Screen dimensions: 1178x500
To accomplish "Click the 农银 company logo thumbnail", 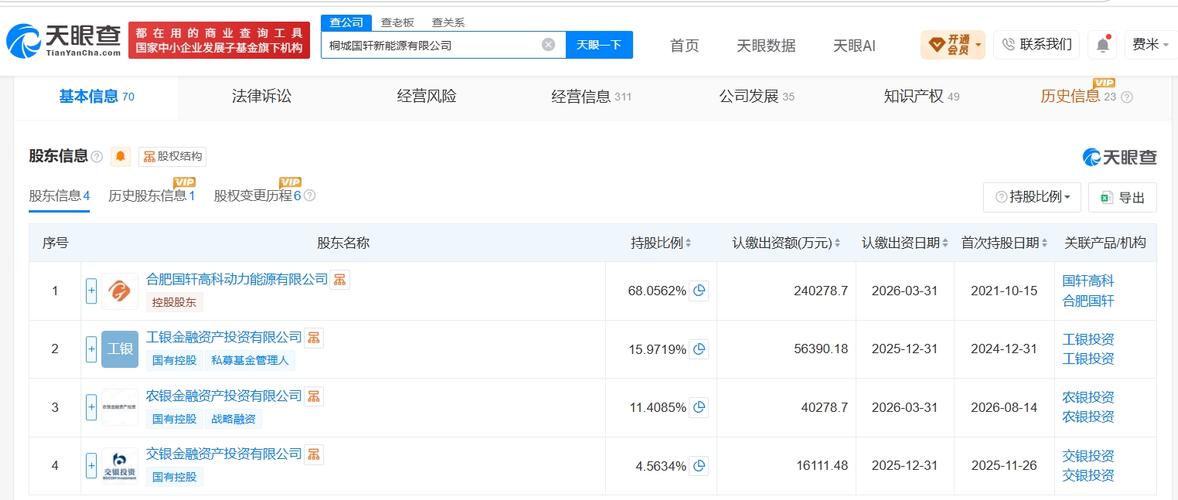I will (120, 408).
